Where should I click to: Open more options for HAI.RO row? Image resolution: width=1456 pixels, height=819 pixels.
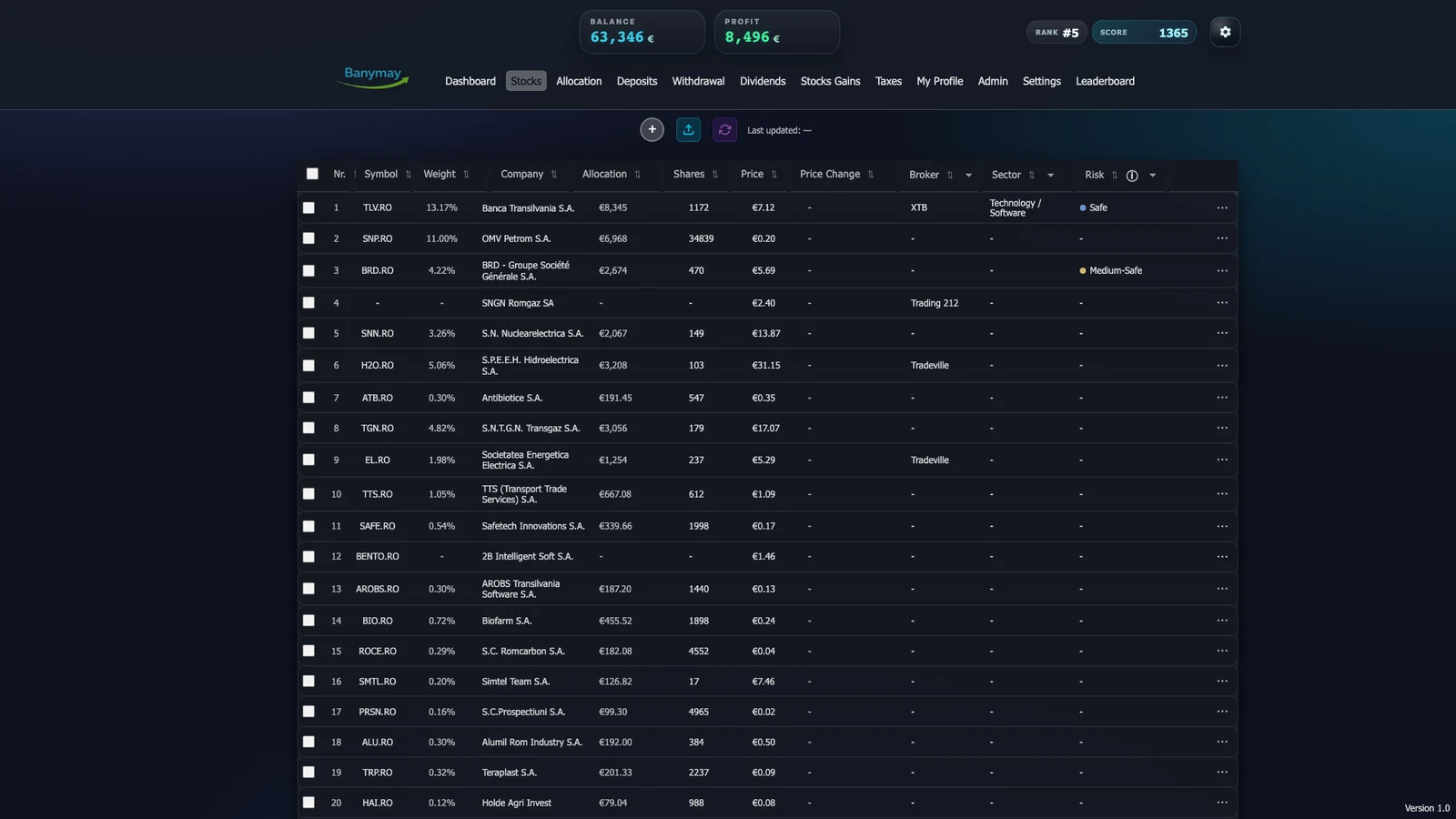(x=1222, y=803)
